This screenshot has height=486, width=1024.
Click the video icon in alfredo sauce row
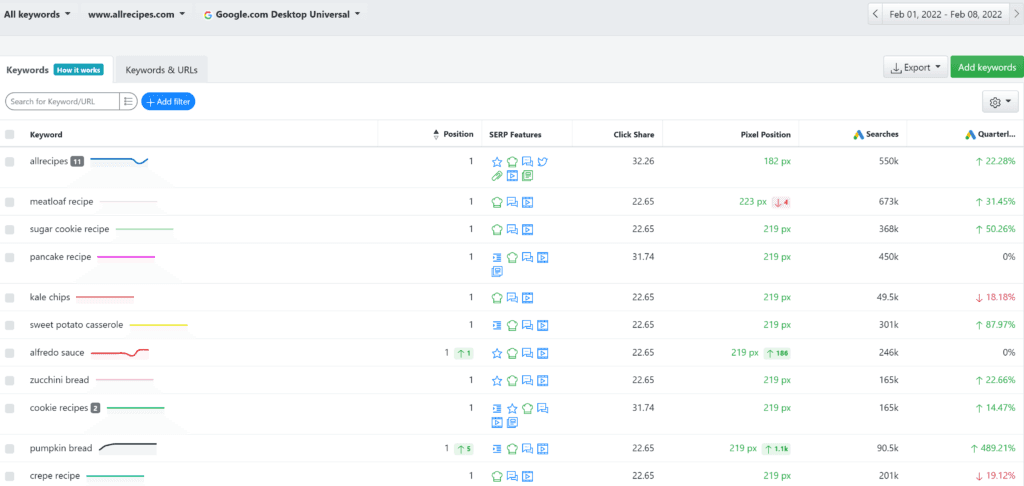(x=542, y=353)
